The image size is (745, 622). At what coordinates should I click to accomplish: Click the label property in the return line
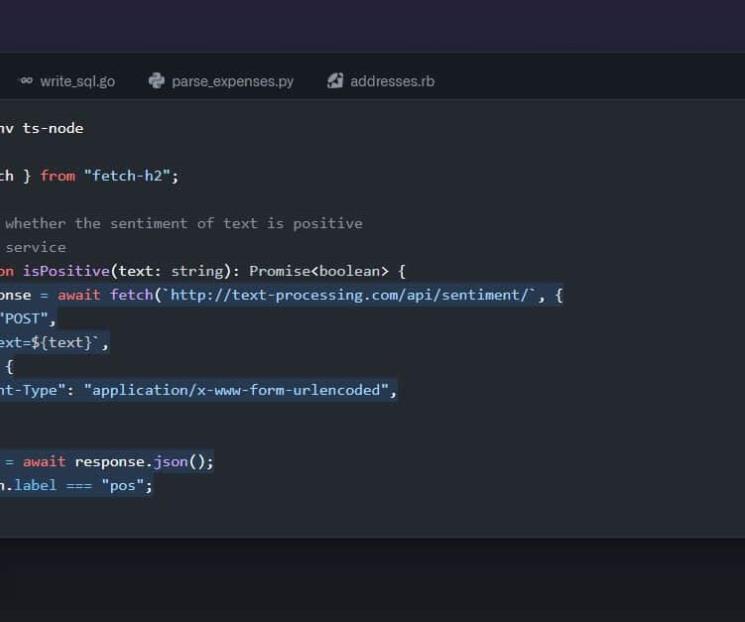(x=35, y=486)
